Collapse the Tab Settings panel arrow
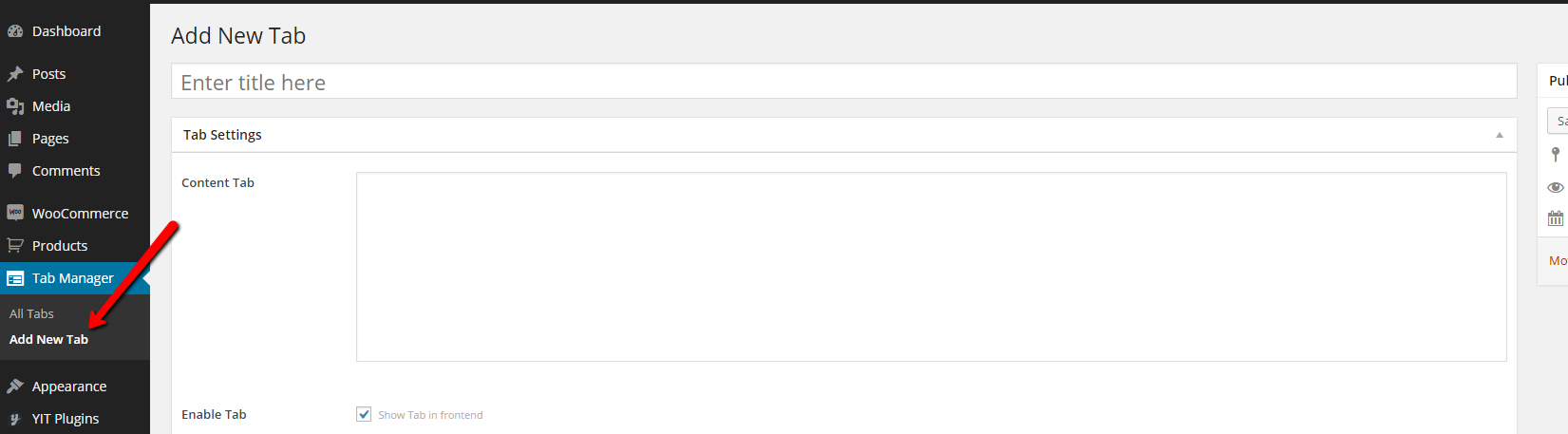This screenshot has height=434, width=1568. coord(1500,135)
